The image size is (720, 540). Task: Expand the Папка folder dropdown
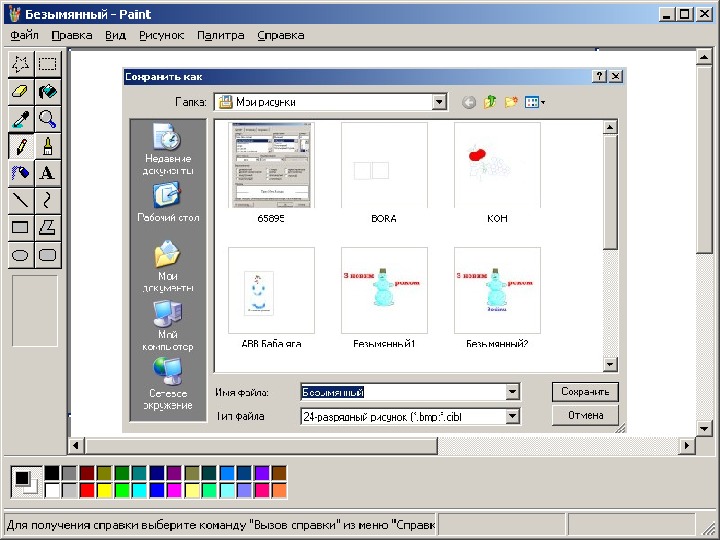pos(439,102)
